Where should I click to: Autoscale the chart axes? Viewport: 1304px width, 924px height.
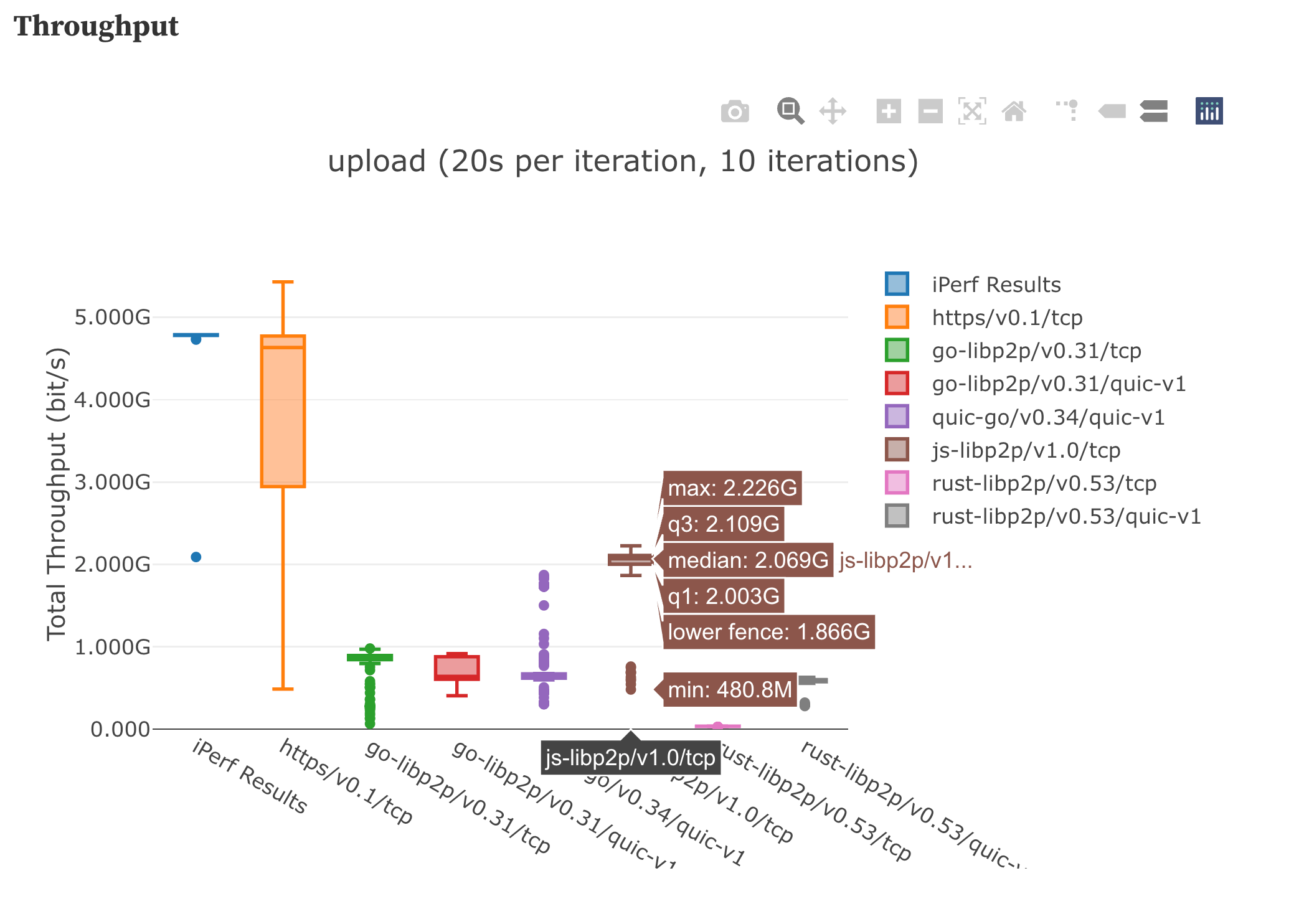(x=971, y=111)
